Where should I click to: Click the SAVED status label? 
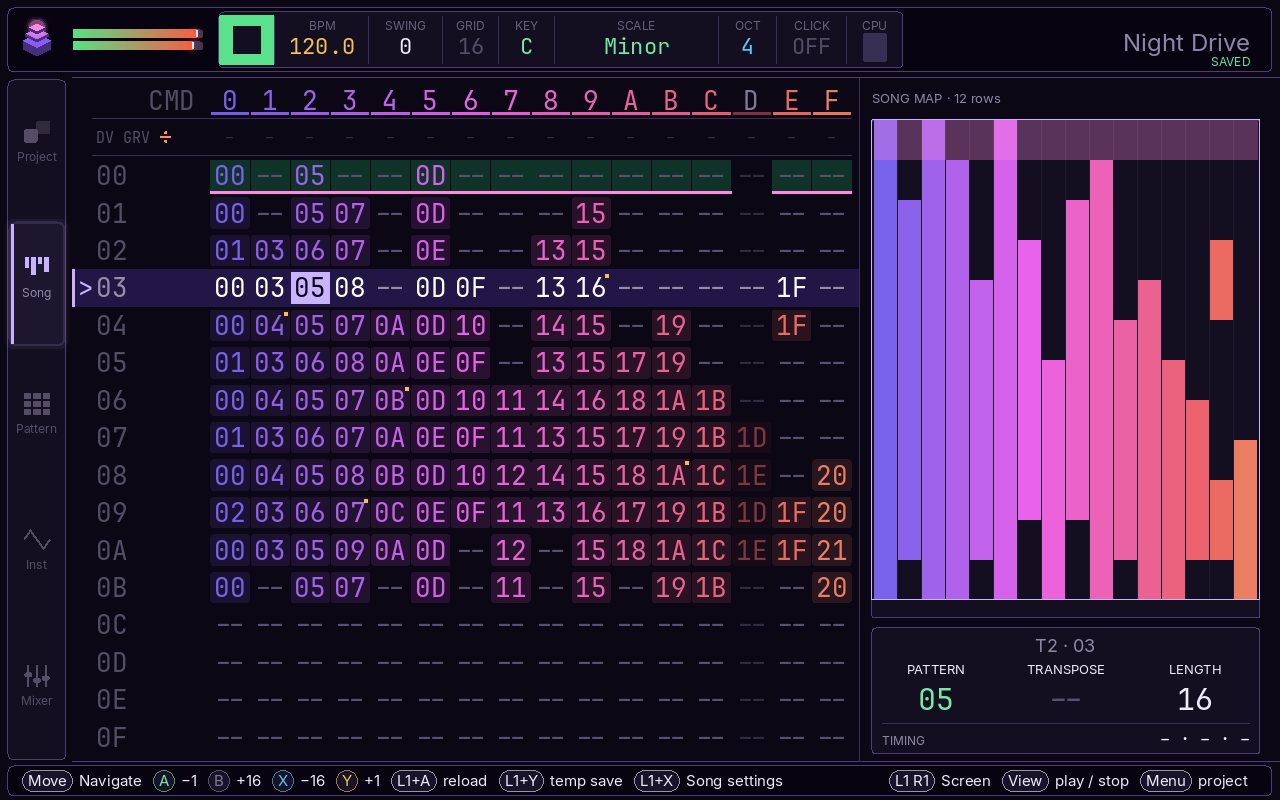click(1230, 62)
